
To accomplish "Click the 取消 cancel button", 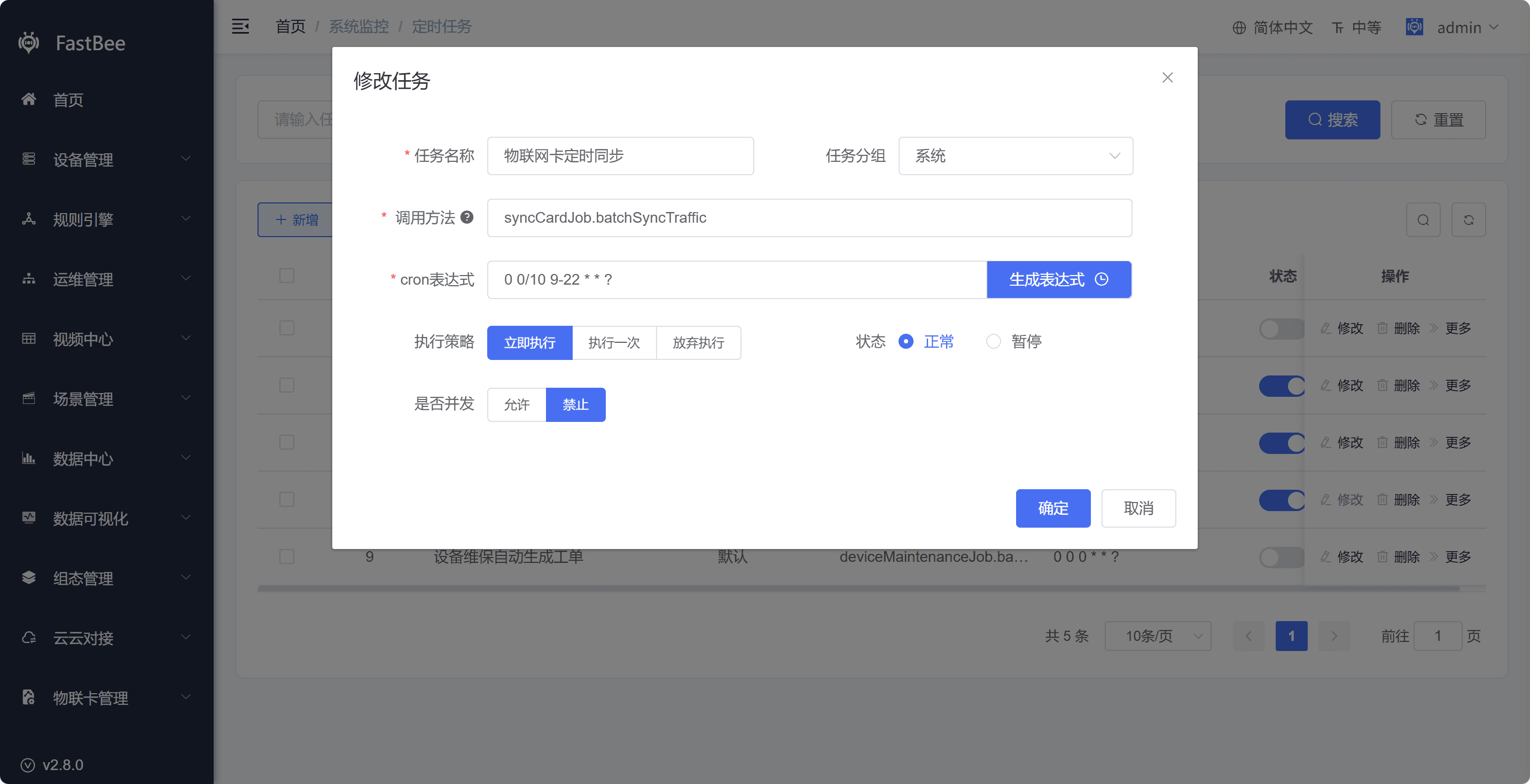I will click(x=1138, y=508).
